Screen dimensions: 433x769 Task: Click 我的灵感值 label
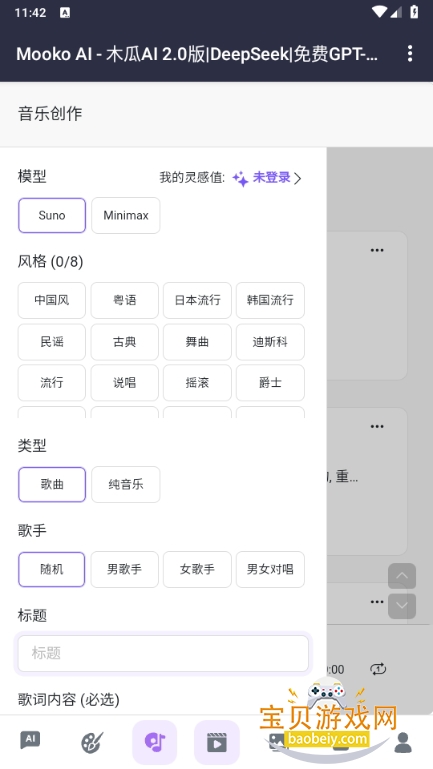point(192,178)
